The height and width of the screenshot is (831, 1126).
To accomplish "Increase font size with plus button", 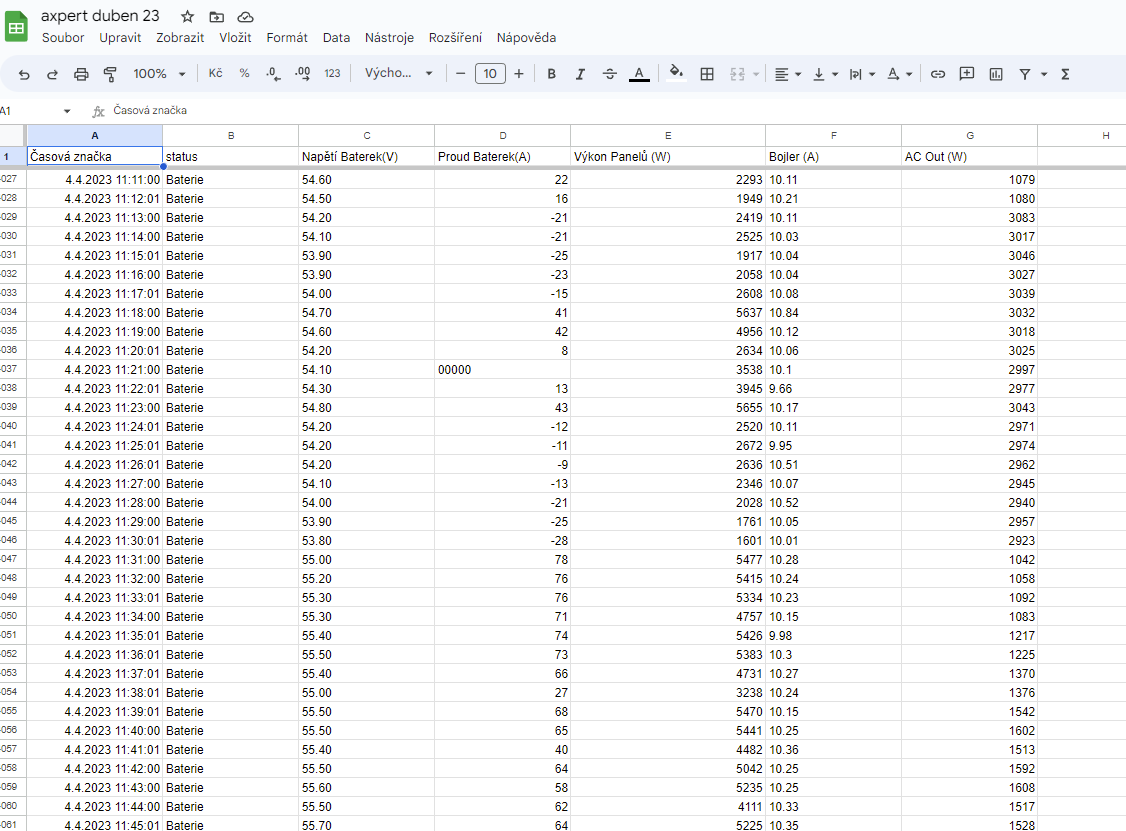I will (x=519, y=74).
